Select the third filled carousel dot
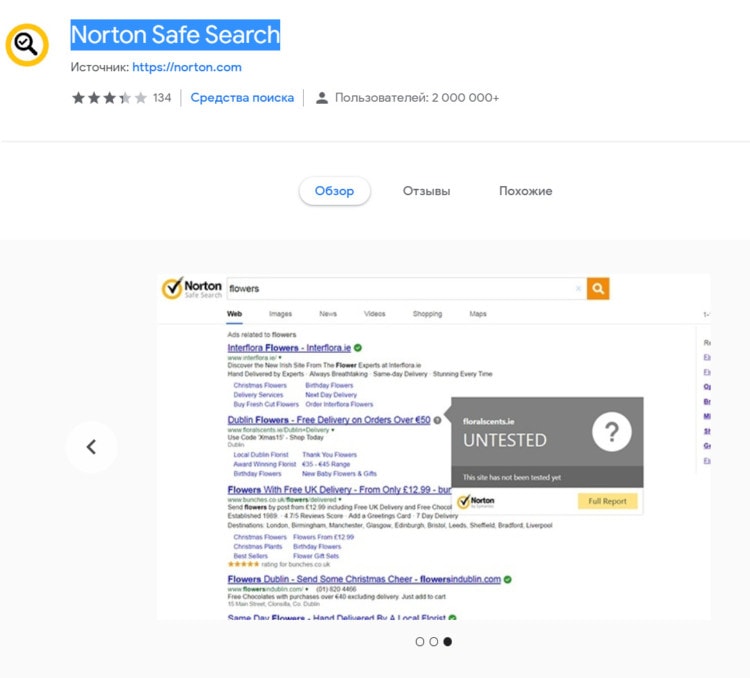The height and width of the screenshot is (678, 750). pyautogui.click(x=448, y=642)
